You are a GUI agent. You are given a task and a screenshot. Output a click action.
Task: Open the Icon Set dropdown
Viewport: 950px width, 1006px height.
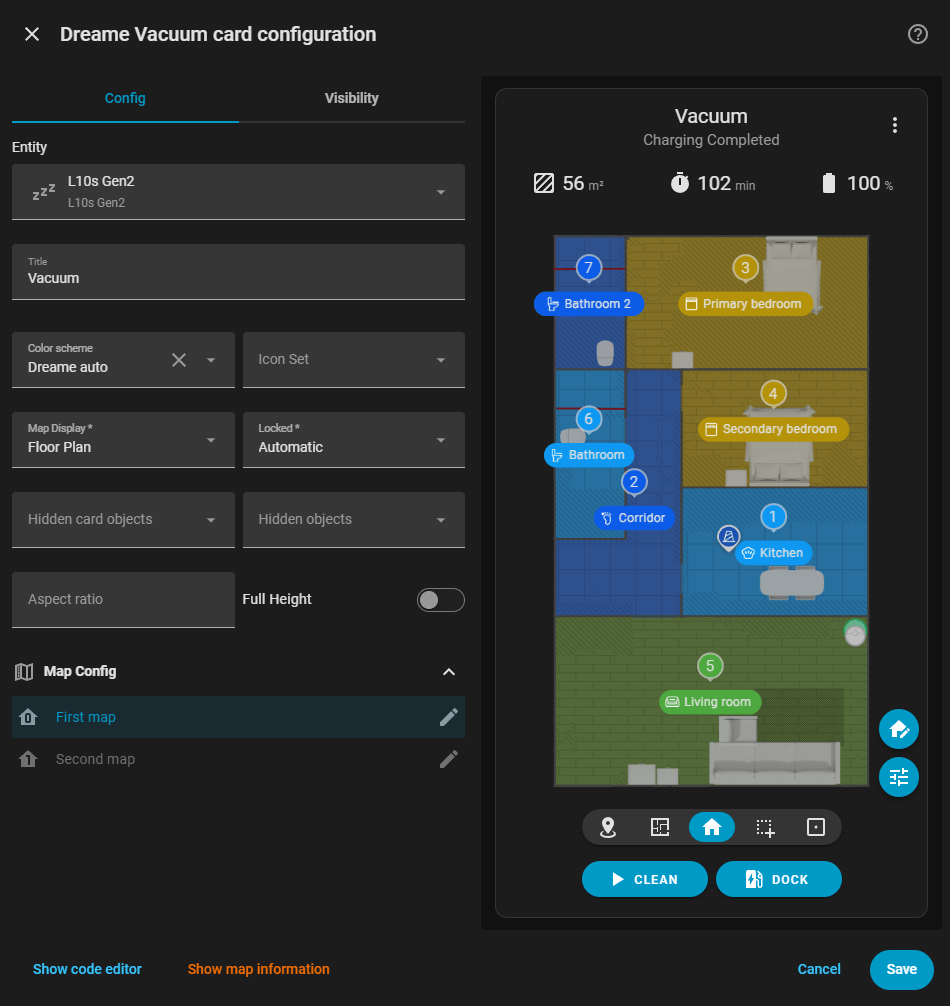[x=353, y=360]
